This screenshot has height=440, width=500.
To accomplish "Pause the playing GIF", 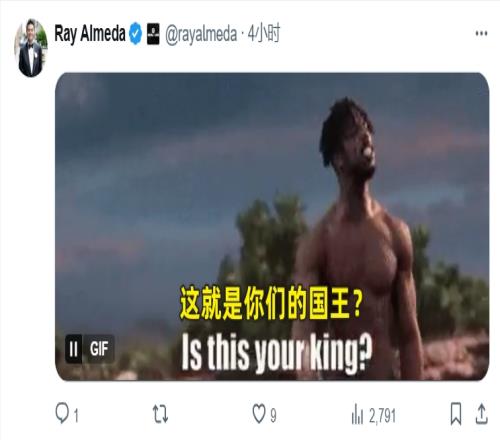I will (x=73, y=349).
